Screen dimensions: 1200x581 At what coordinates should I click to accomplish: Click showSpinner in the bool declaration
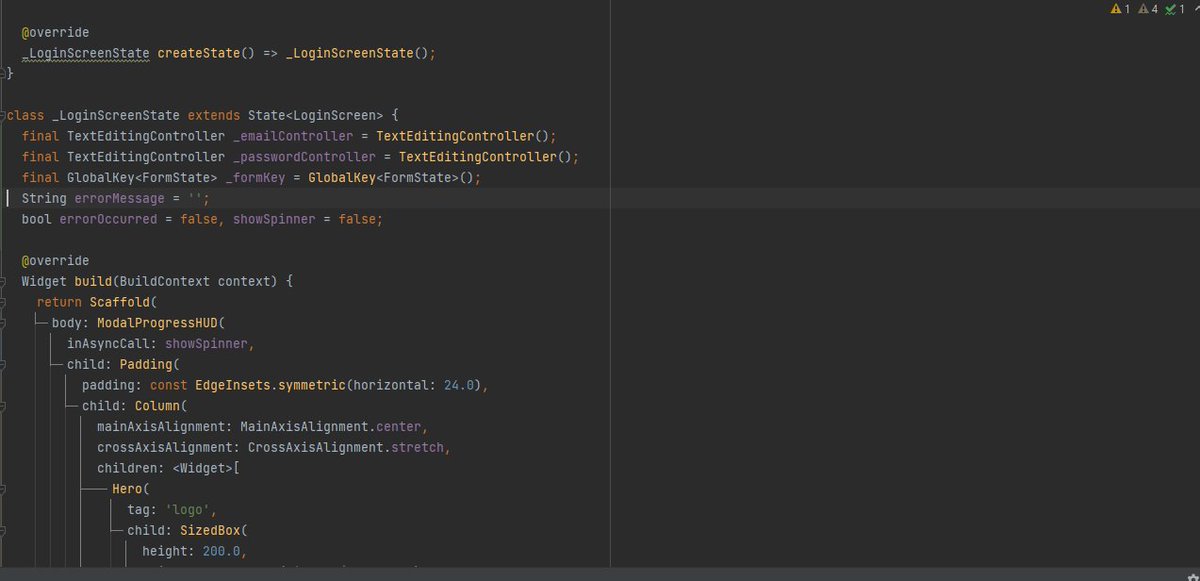(x=274, y=219)
